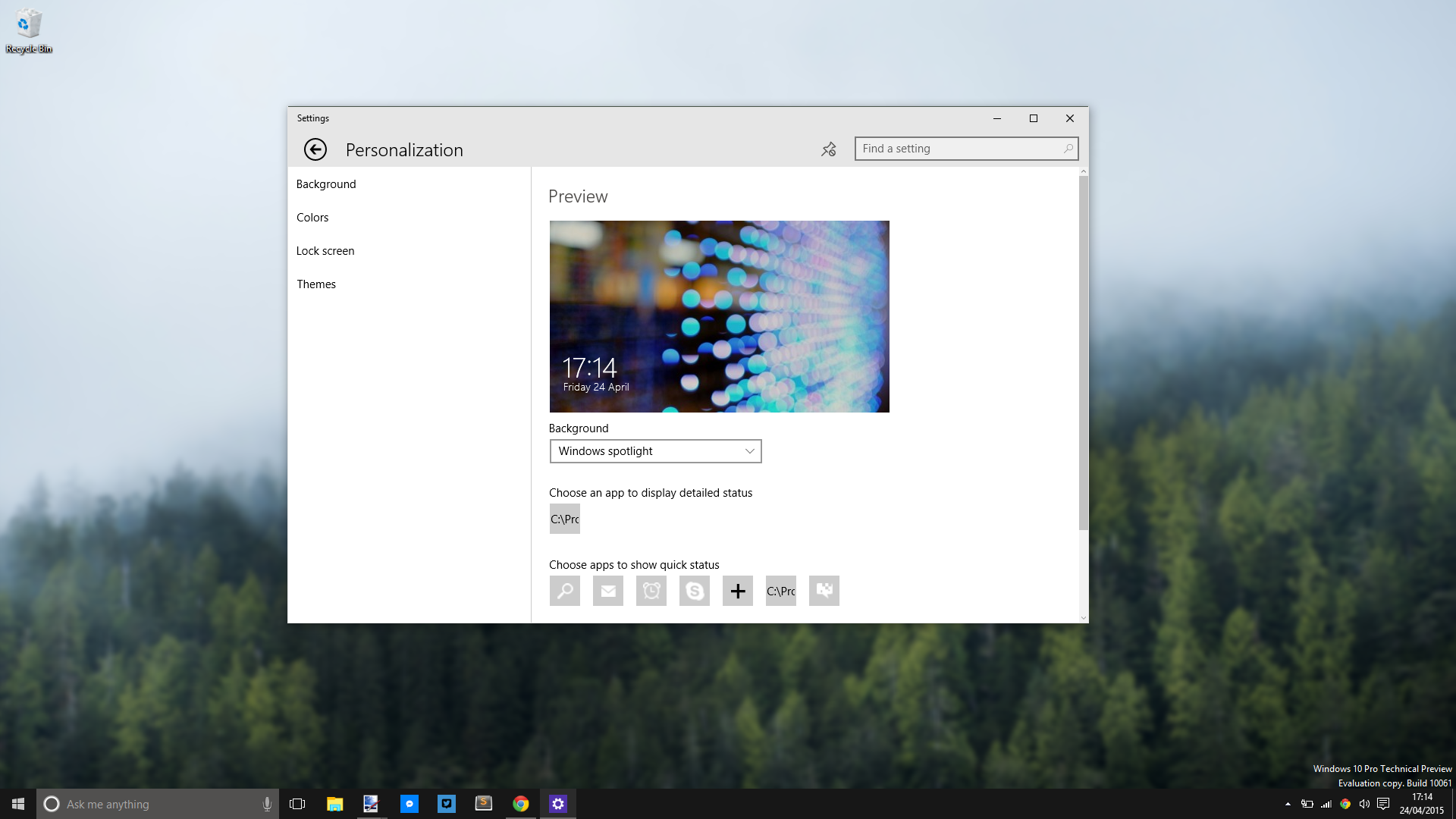Click the C:\Prc quick status tile
The height and width of the screenshot is (819, 1456).
pos(780,591)
